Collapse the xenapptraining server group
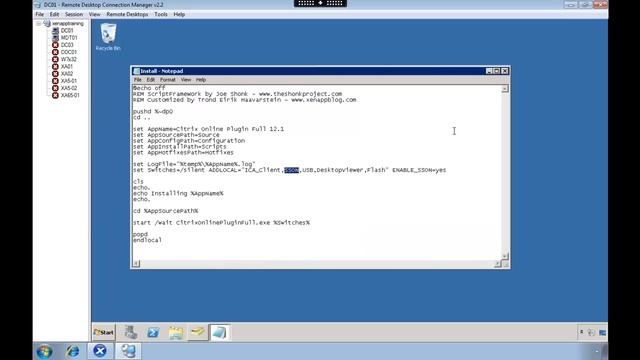This screenshot has height=360, width=640. coord(38,24)
